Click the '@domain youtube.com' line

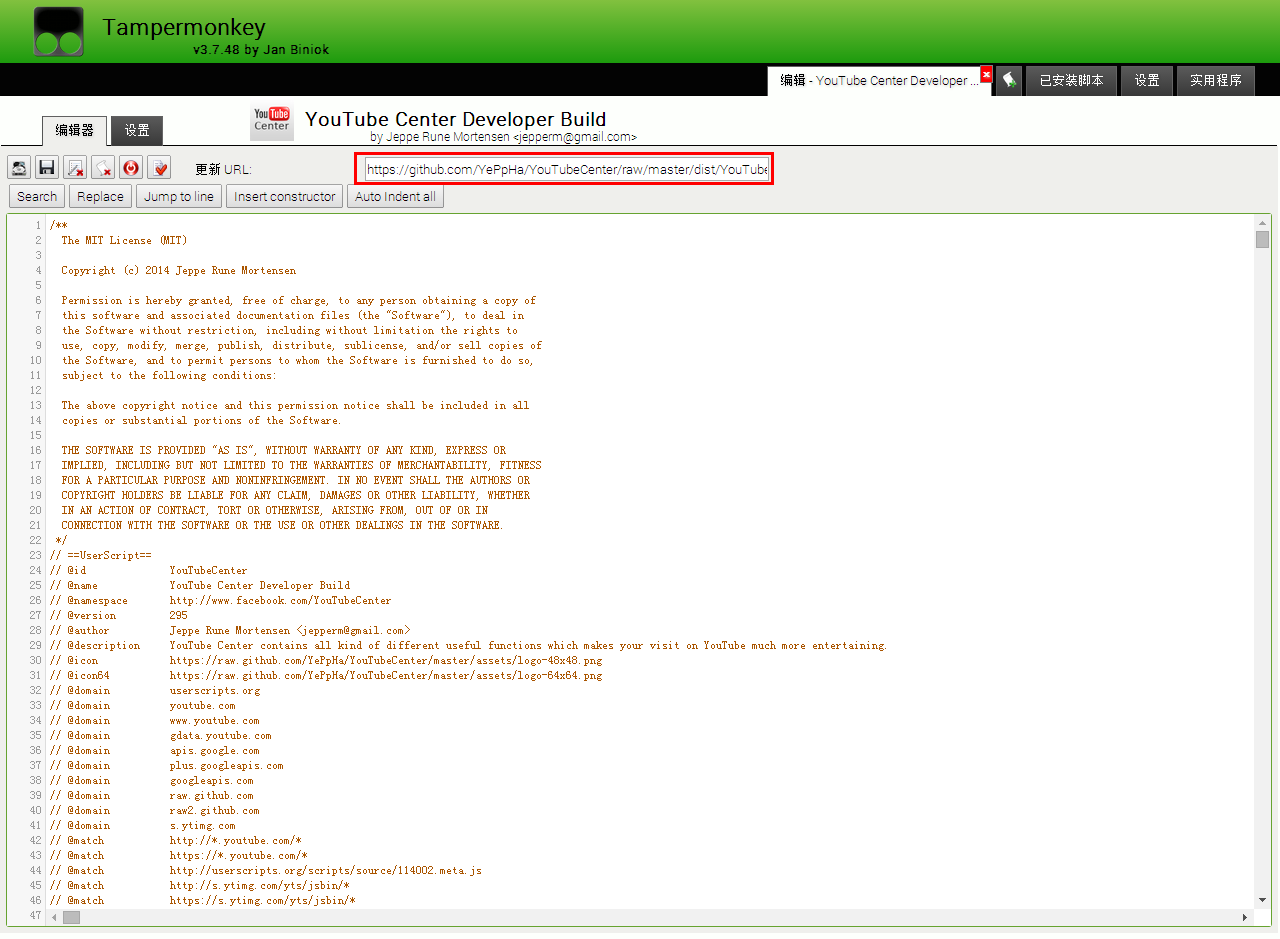[x=142, y=705]
